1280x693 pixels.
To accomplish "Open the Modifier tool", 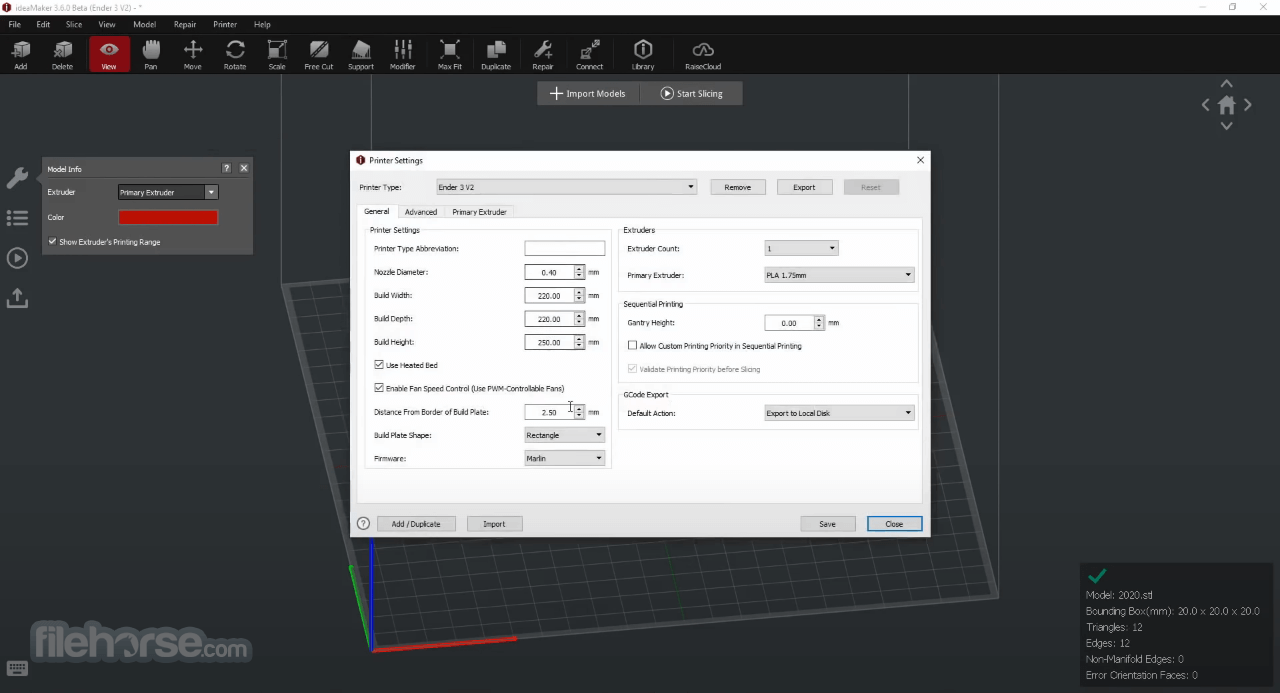I will click(x=403, y=54).
